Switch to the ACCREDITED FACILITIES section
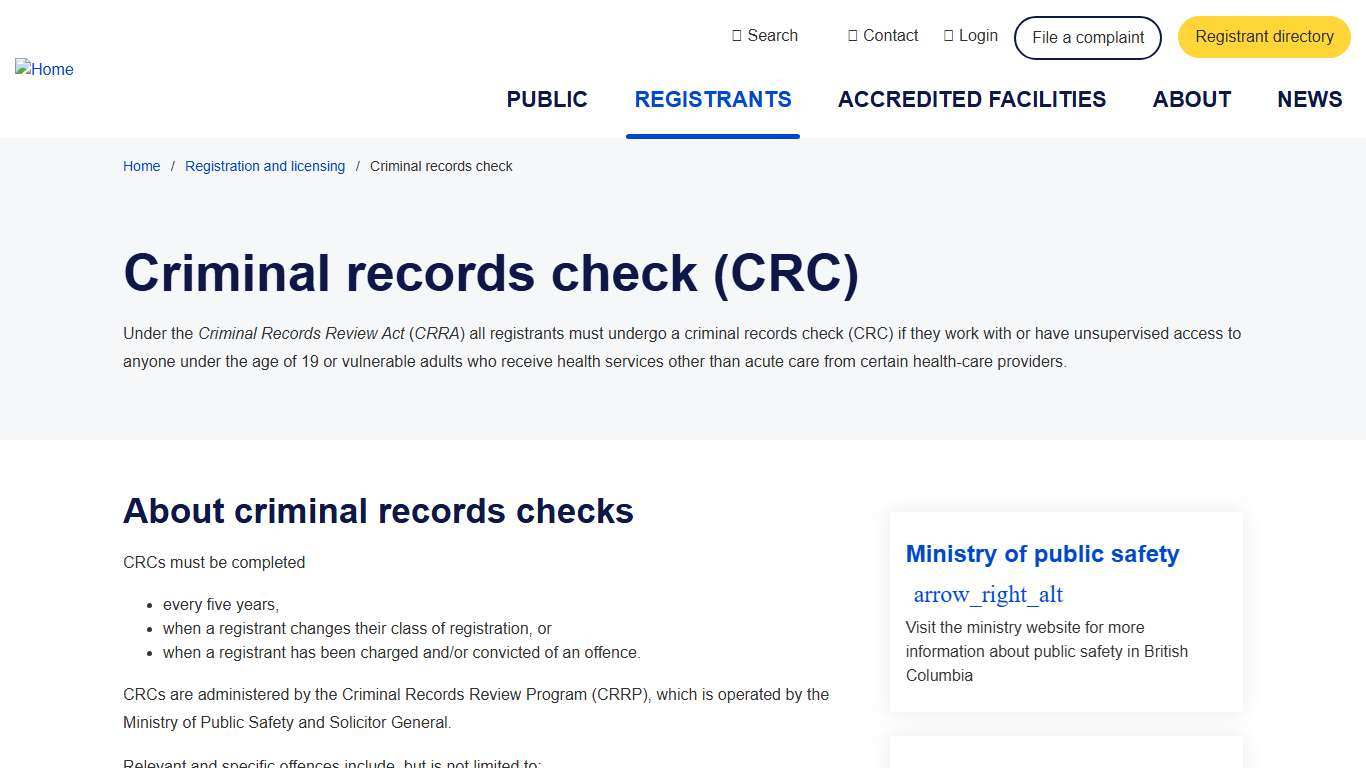This screenshot has width=1366, height=768. (971, 99)
